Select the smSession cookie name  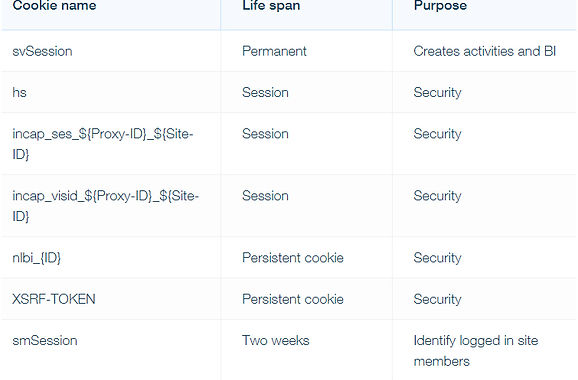45,340
